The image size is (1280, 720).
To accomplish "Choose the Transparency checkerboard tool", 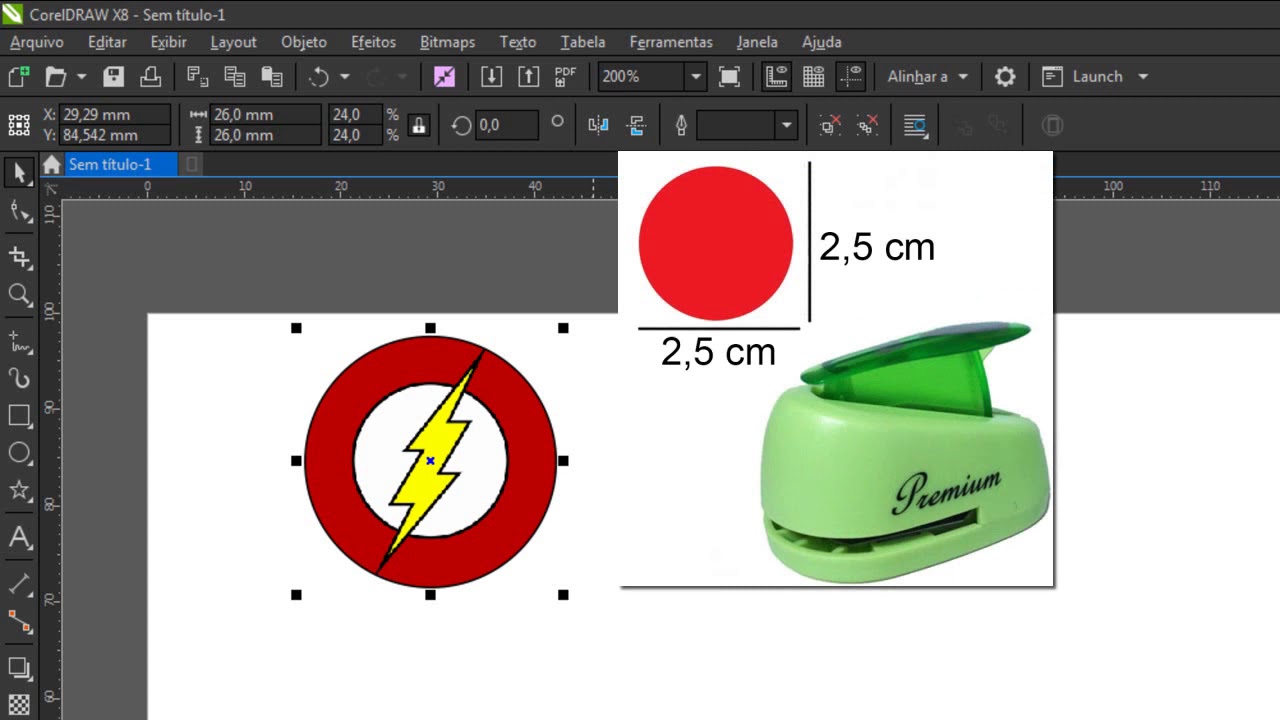I will click(x=19, y=704).
